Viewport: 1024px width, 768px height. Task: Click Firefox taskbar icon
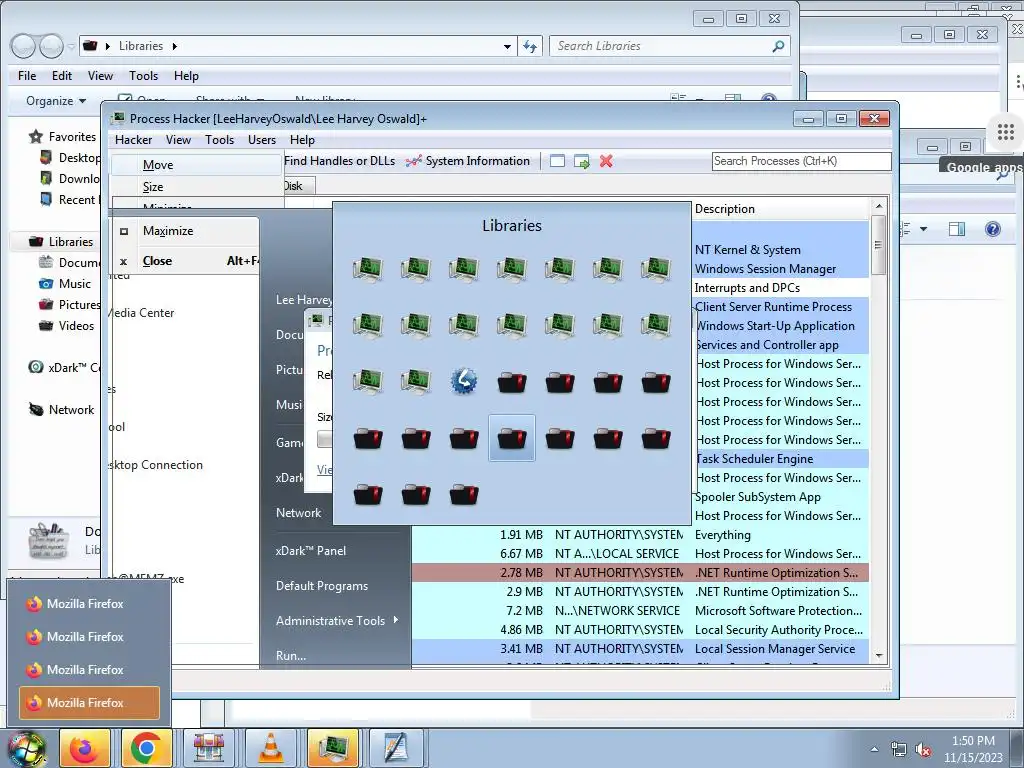click(x=85, y=748)
